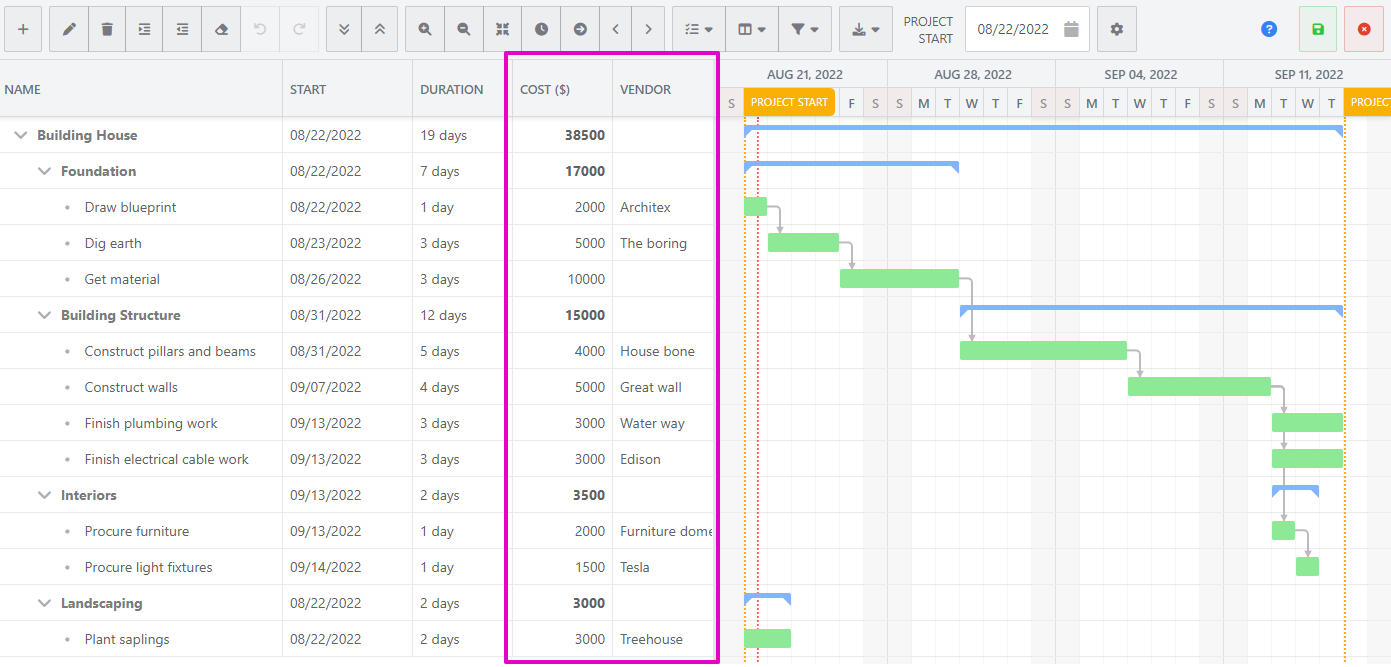The width and height of the screenshot is (1391, 667).
Task: Delete a task with the trash icon
Action: tap(106, 28)
